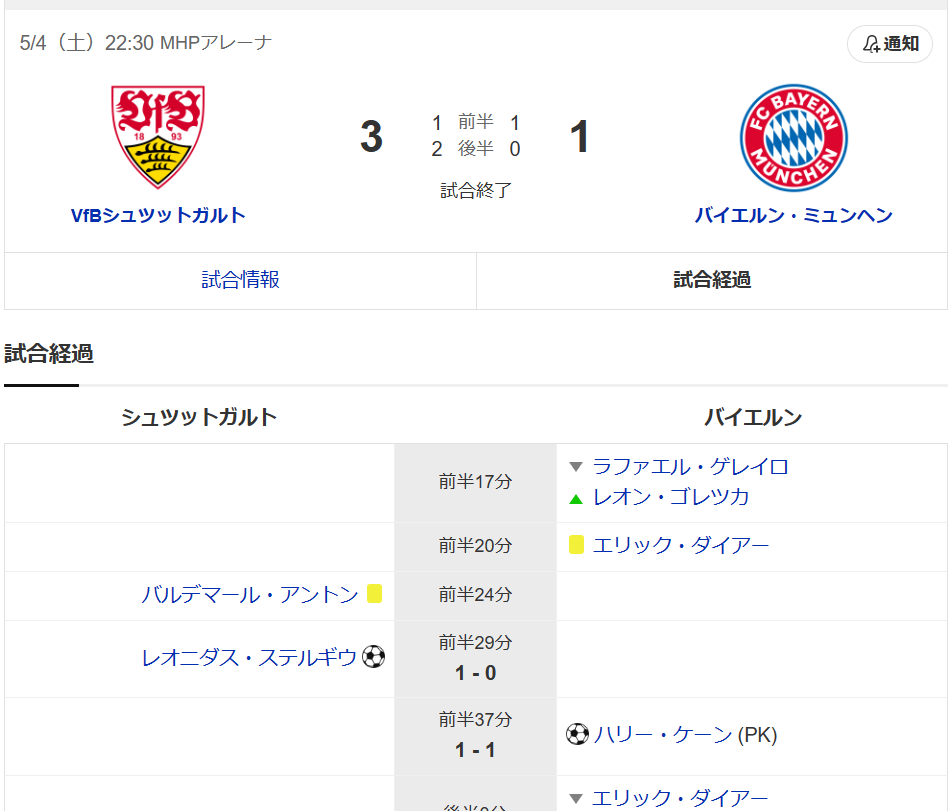Click the green substituted-on arrow beside レオン・ゴレツカ
Screen dimensions: 949x811
click(x=576, y=497)
